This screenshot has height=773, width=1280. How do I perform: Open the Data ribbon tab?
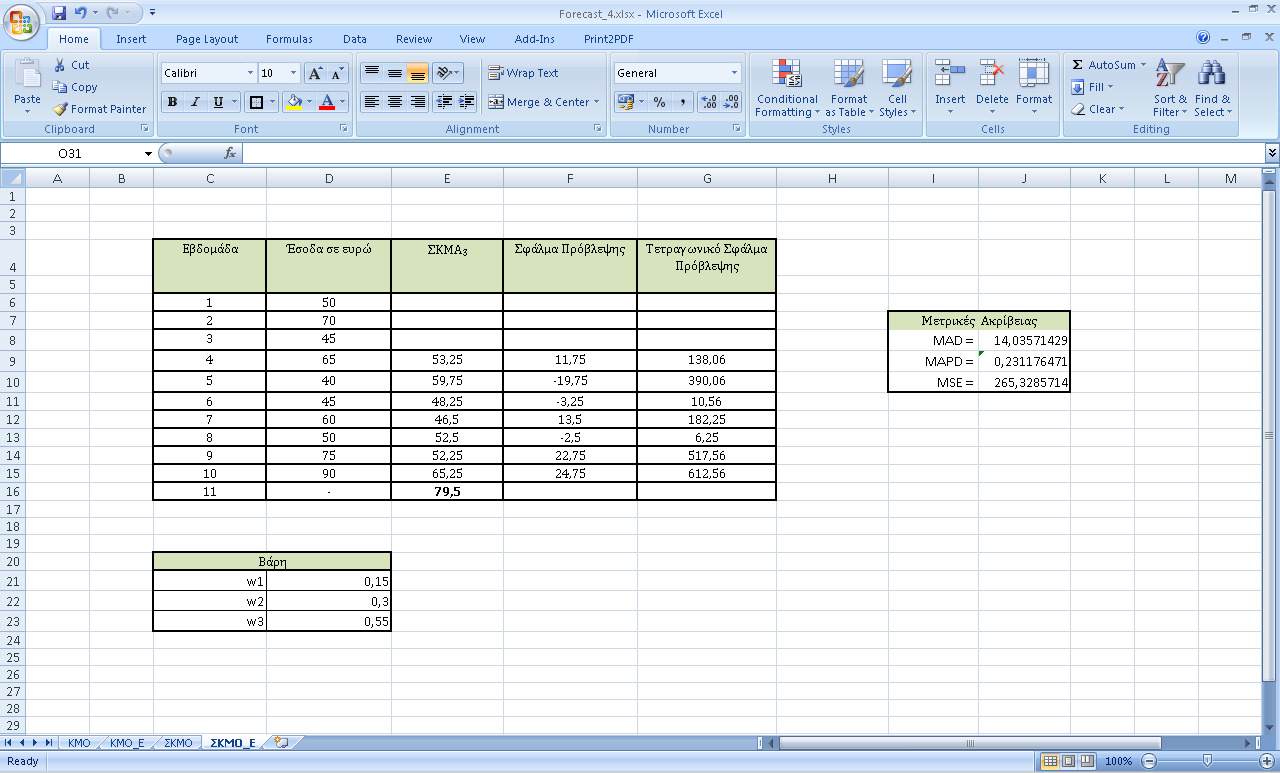355,39
